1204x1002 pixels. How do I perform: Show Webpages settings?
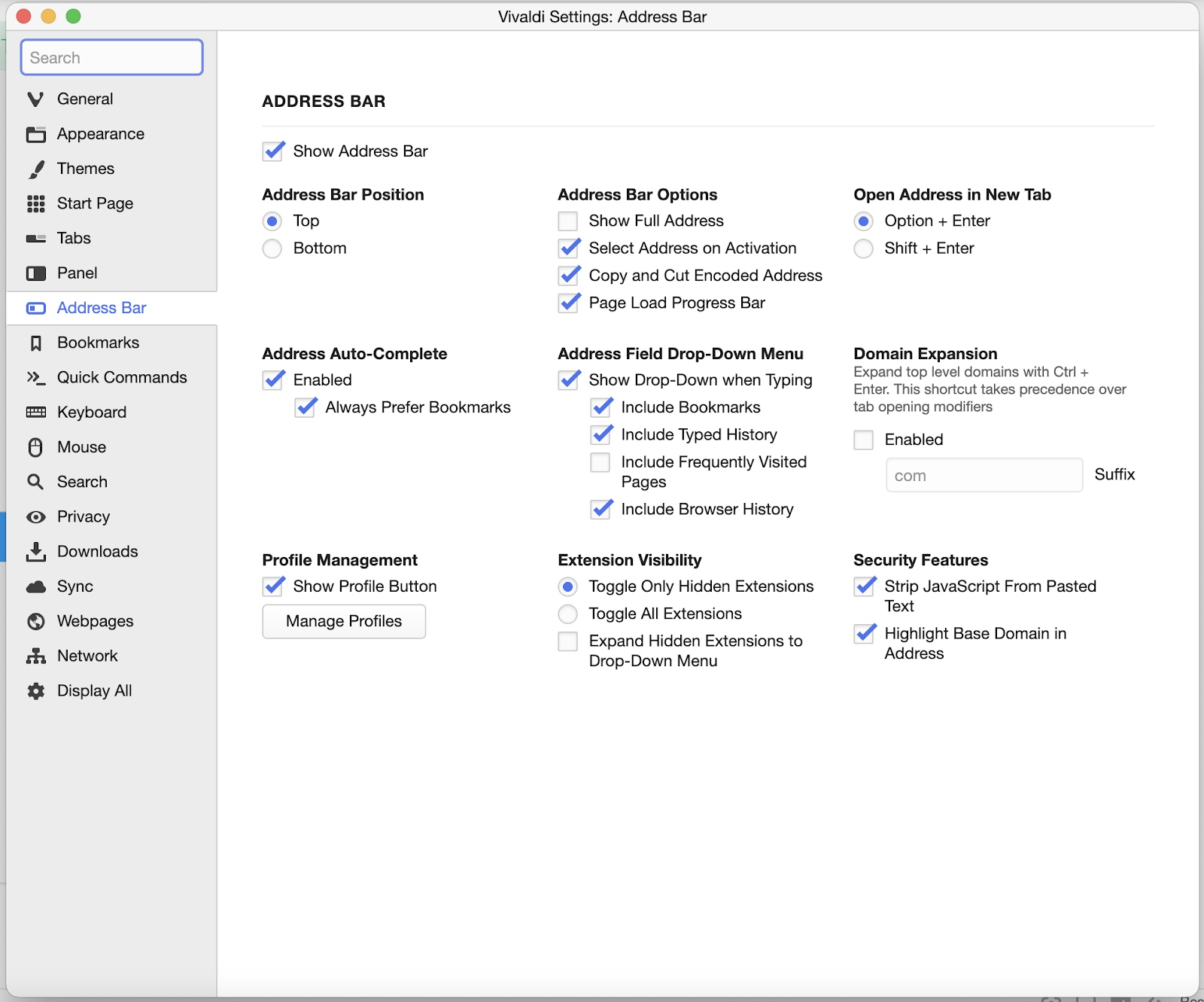111,621
